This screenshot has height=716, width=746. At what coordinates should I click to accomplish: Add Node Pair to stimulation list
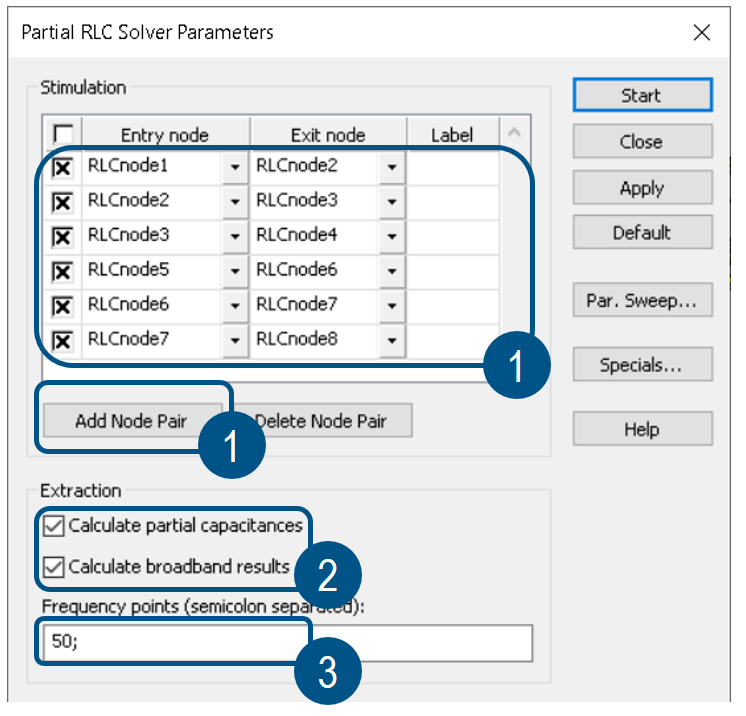click(133, 421)
